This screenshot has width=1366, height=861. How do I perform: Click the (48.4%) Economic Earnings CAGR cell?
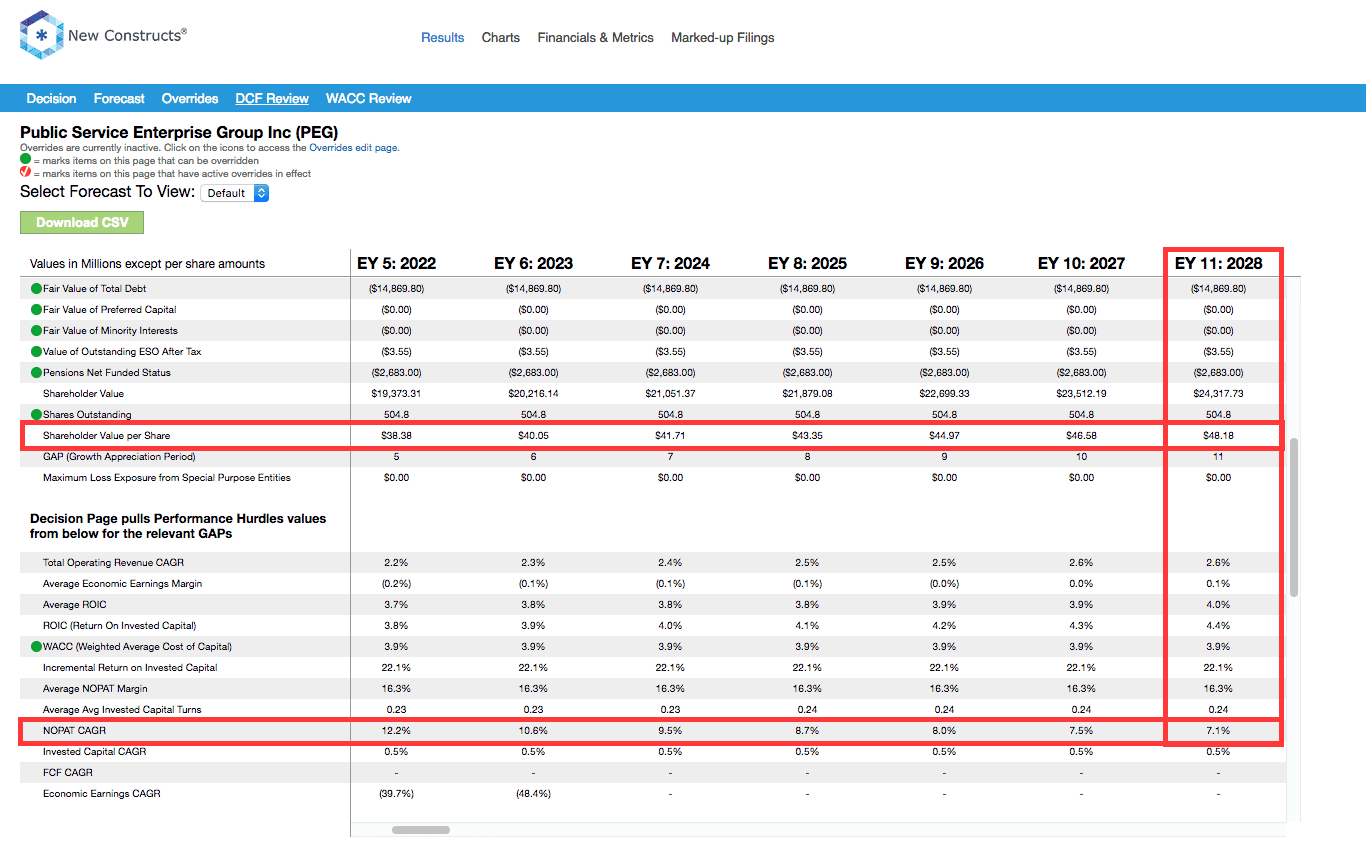pos(534,794)
